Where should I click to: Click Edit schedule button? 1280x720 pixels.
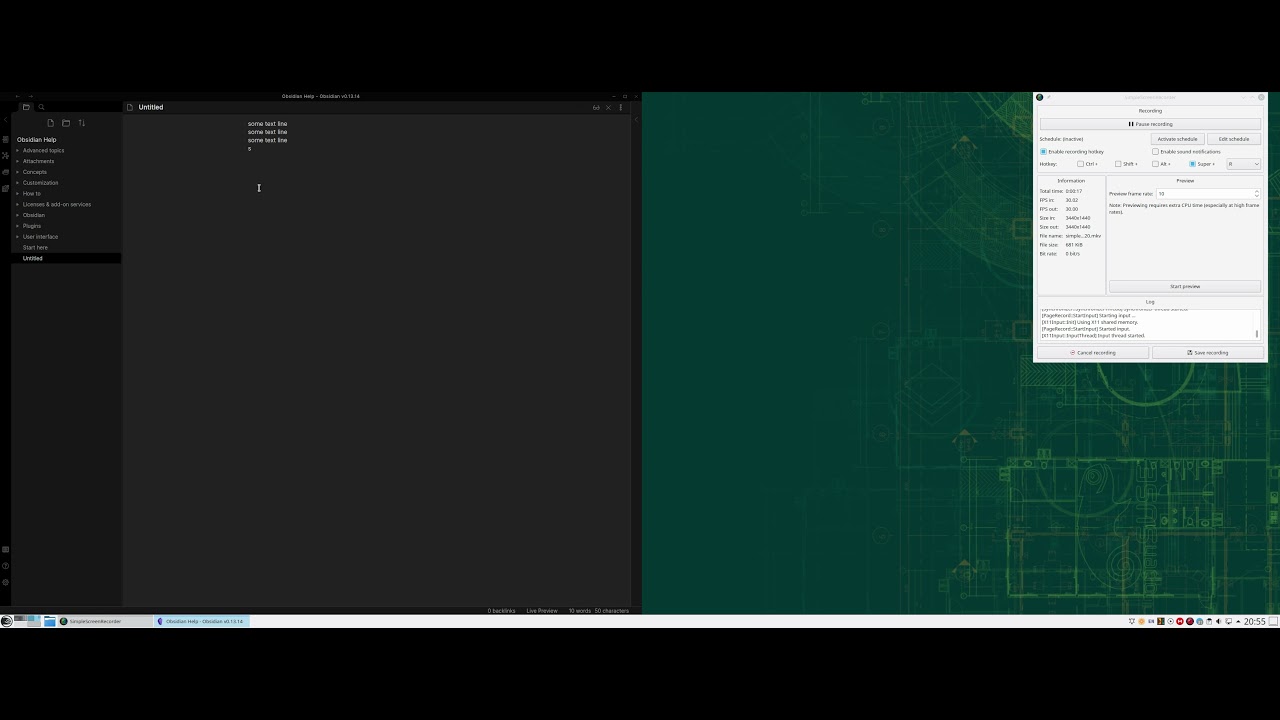(x=1234, y=139)
